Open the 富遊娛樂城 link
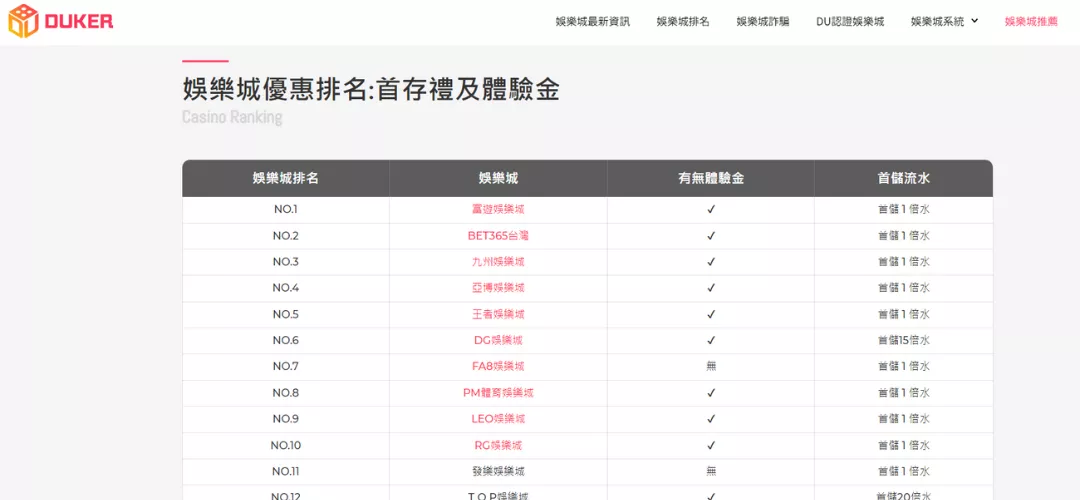Screen dimensions: 1080x500 coord(498,209)
